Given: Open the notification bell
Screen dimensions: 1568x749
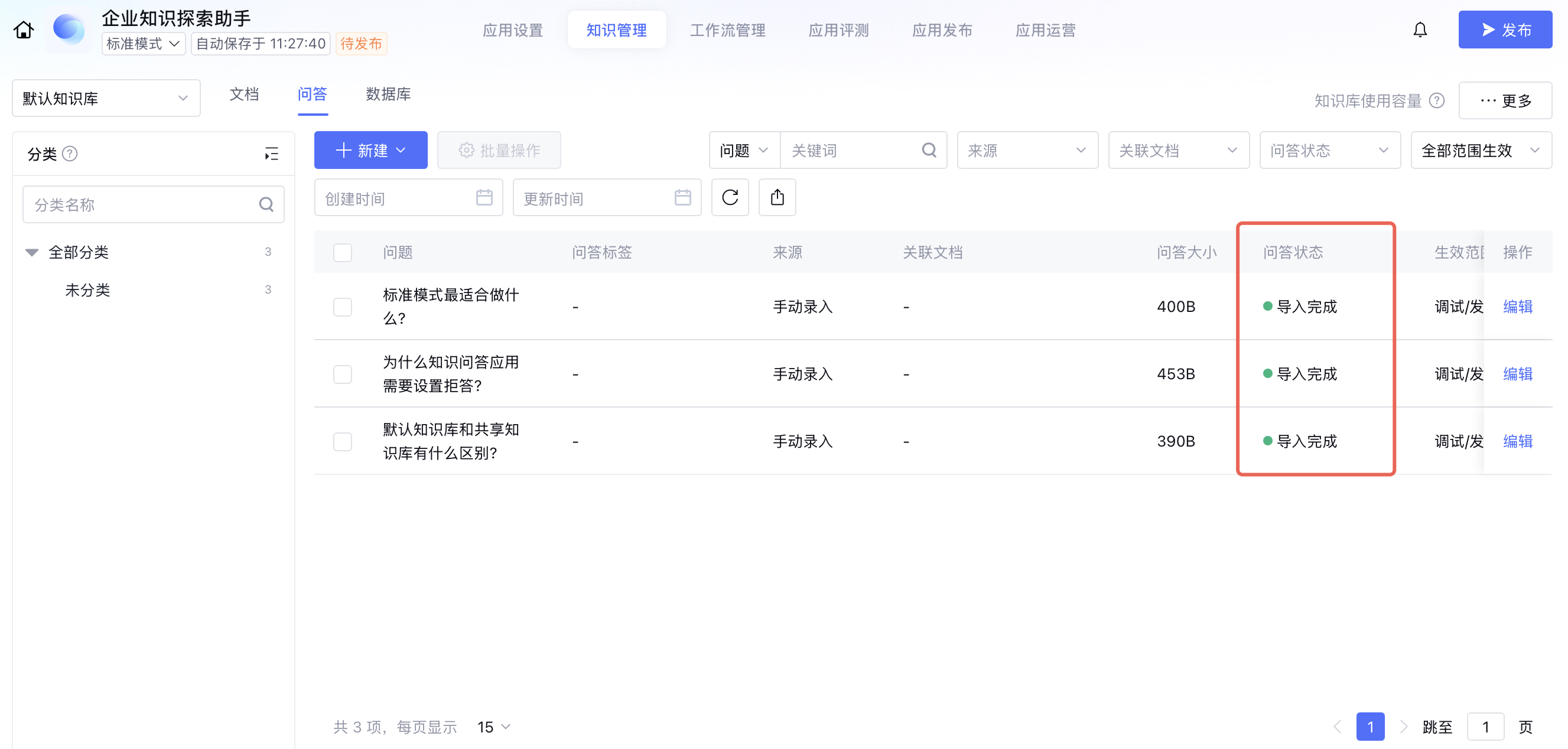Looking at the screenshot, I should tap(1420, 30).
